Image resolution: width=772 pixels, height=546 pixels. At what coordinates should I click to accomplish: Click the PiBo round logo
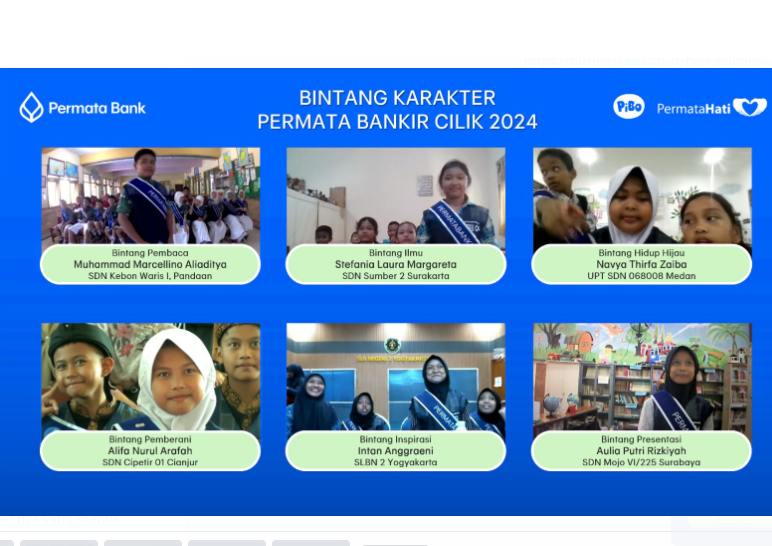click(629, 106)
